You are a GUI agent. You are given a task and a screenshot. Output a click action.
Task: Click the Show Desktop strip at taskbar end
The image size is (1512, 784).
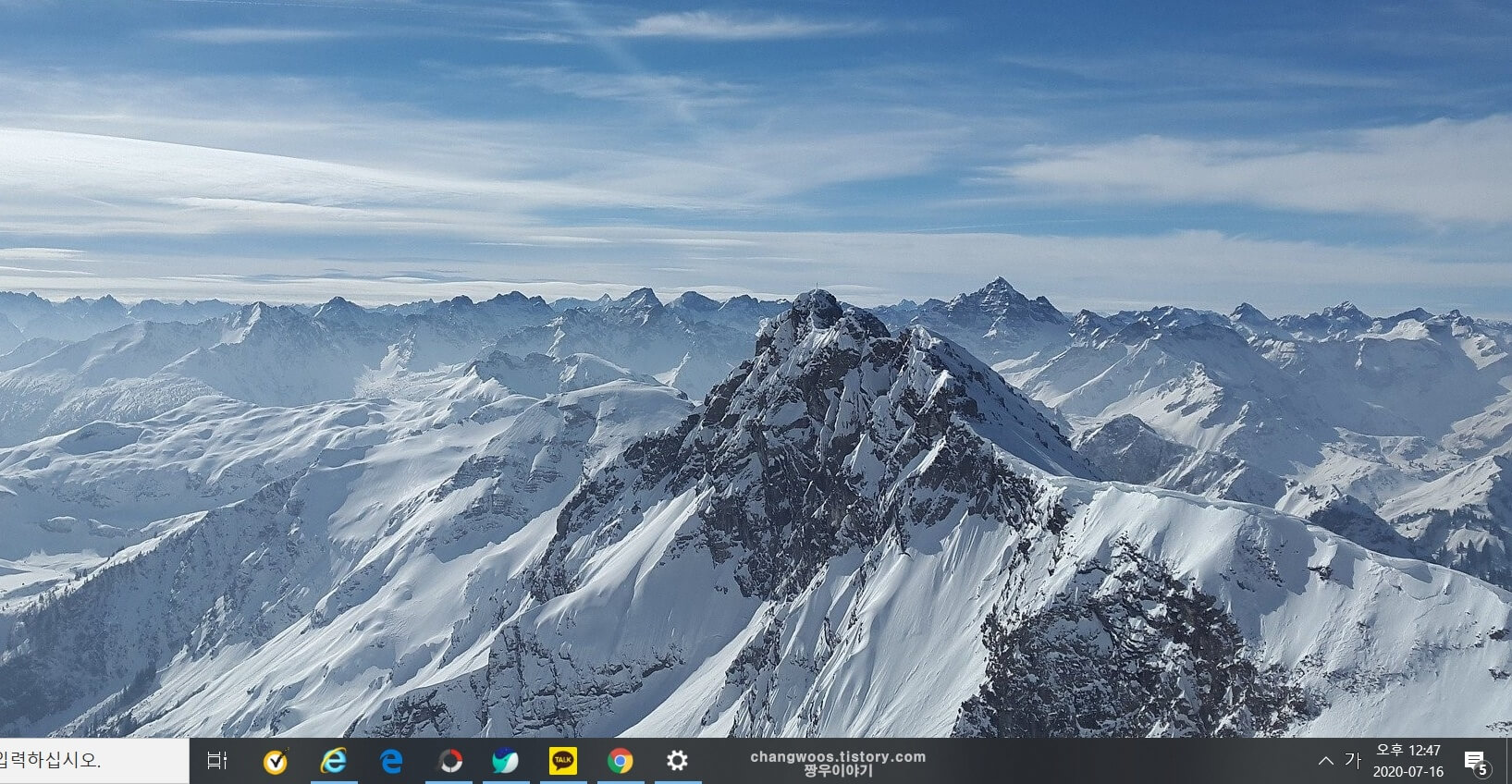coord(1508,761)
